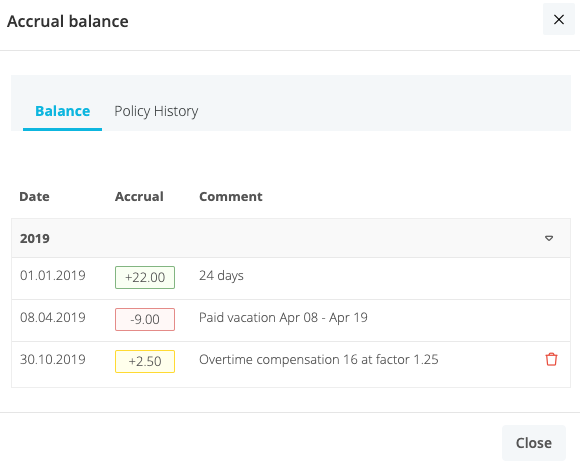Select the Balance tab

pos(63,111)
